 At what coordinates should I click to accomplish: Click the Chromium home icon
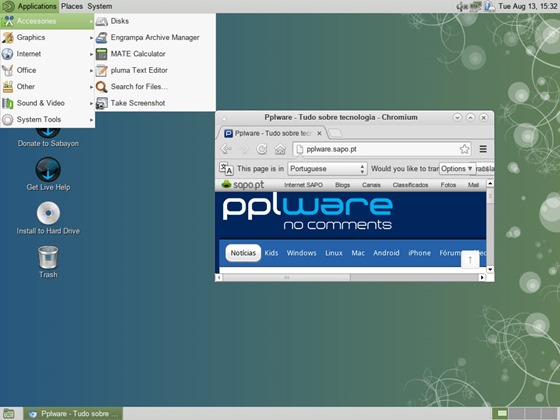[x=280, y=149]
